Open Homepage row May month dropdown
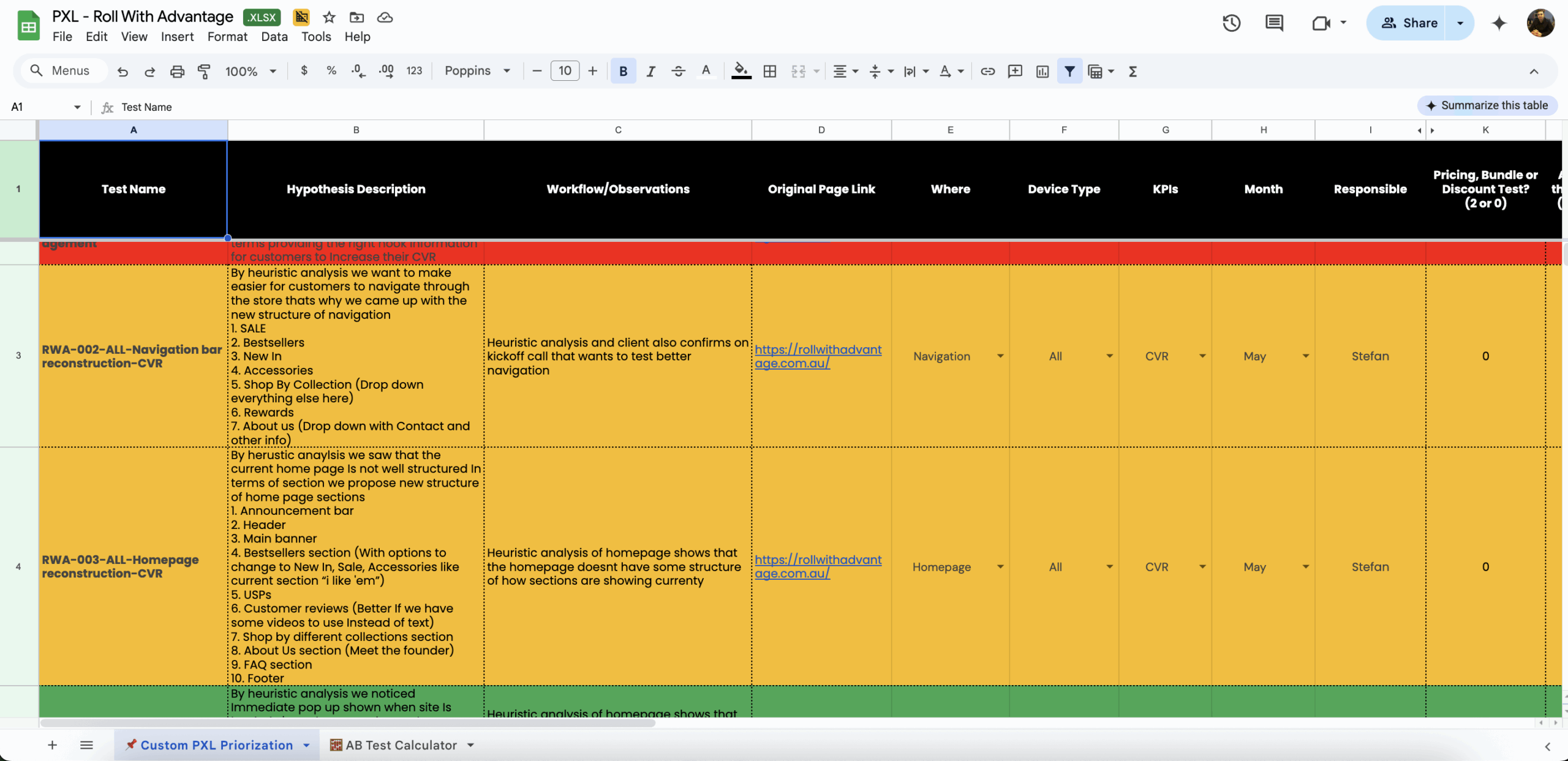1568x761 pixels. coord(1306,567)
